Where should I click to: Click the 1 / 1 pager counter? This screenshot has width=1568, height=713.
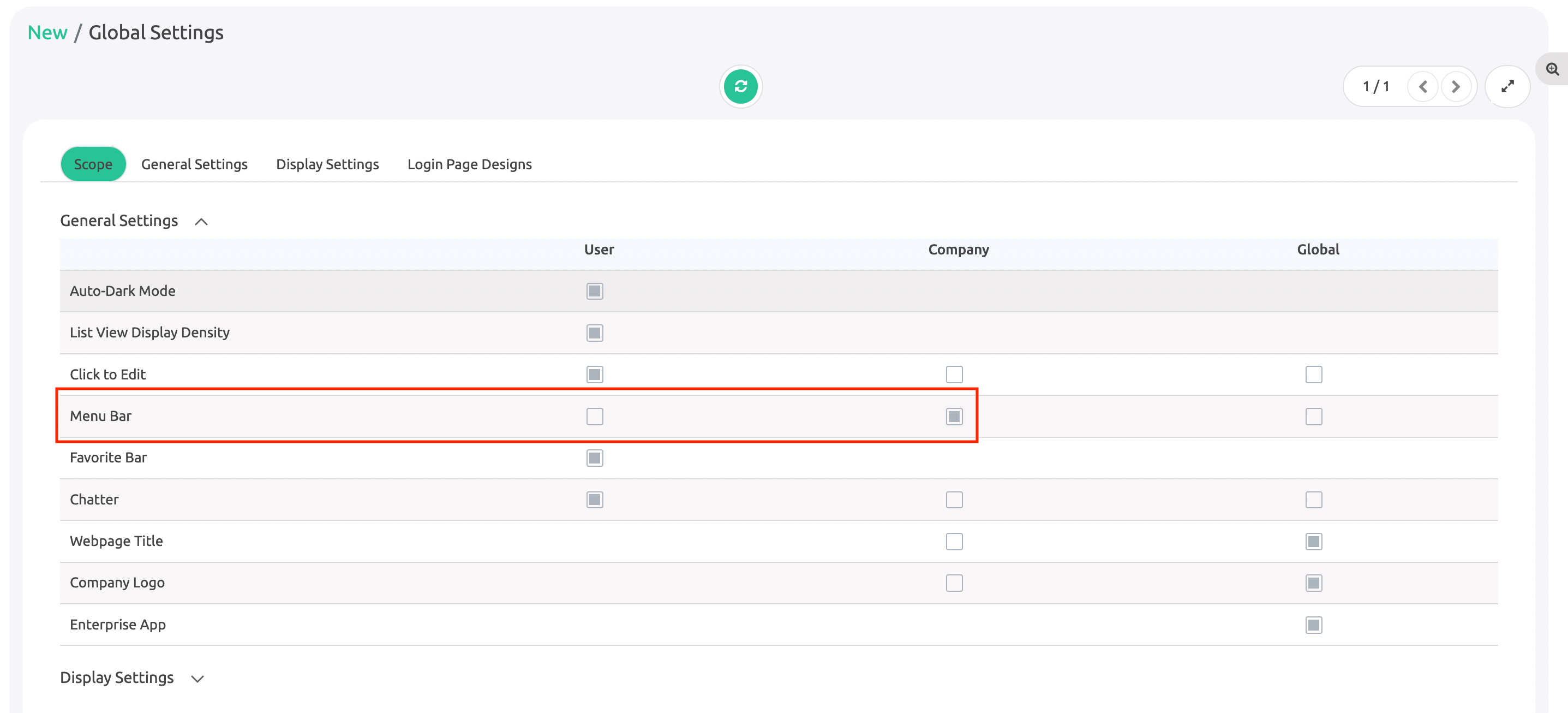[1375, 86]
